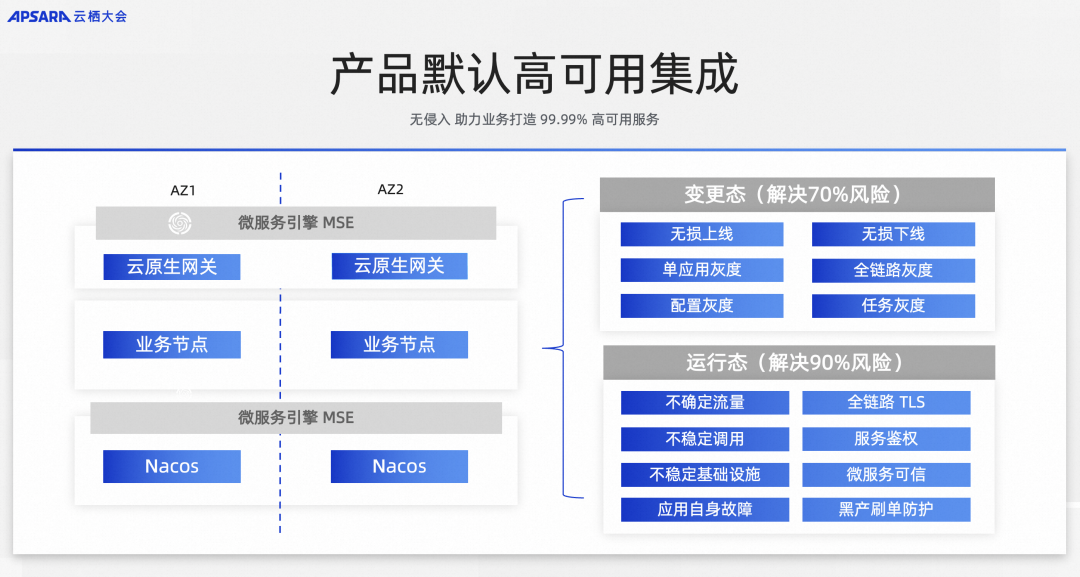Viewport: 1080px width, 577px height.
Task: Select 云原生网关 box in AZ1 column
Action: pos(172,266)
